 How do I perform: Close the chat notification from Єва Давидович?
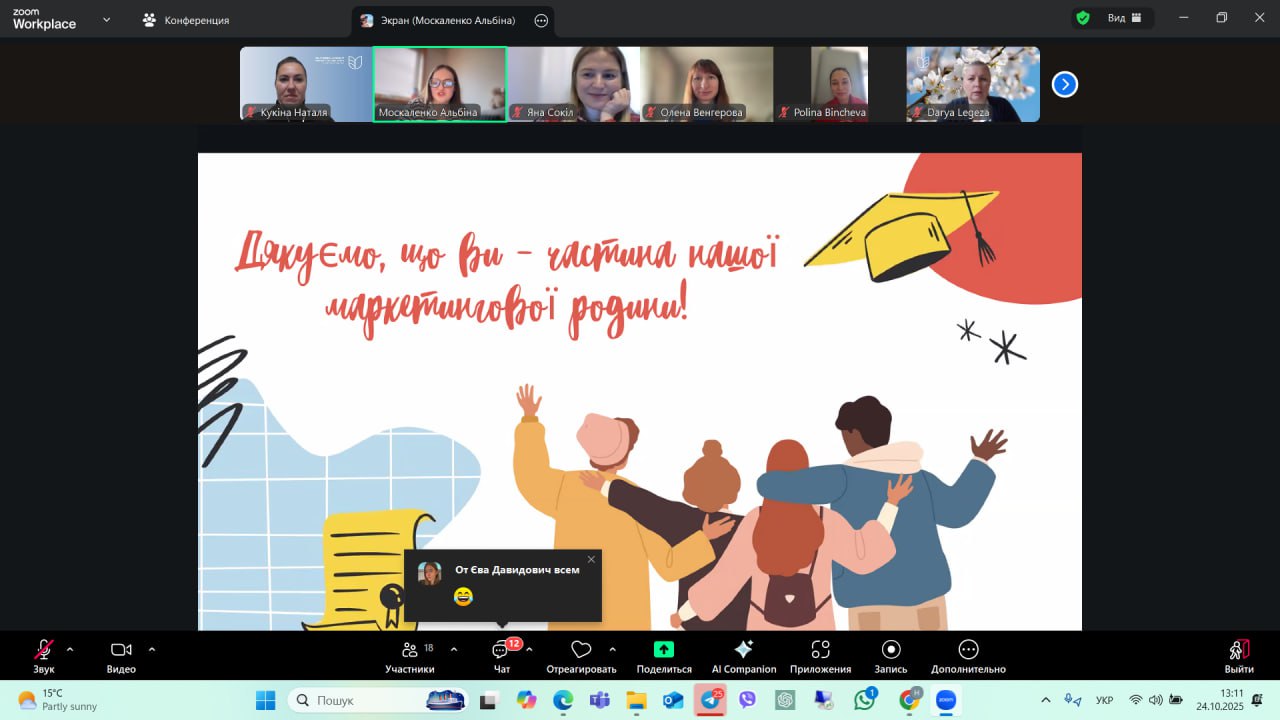[x=591, y=560]
